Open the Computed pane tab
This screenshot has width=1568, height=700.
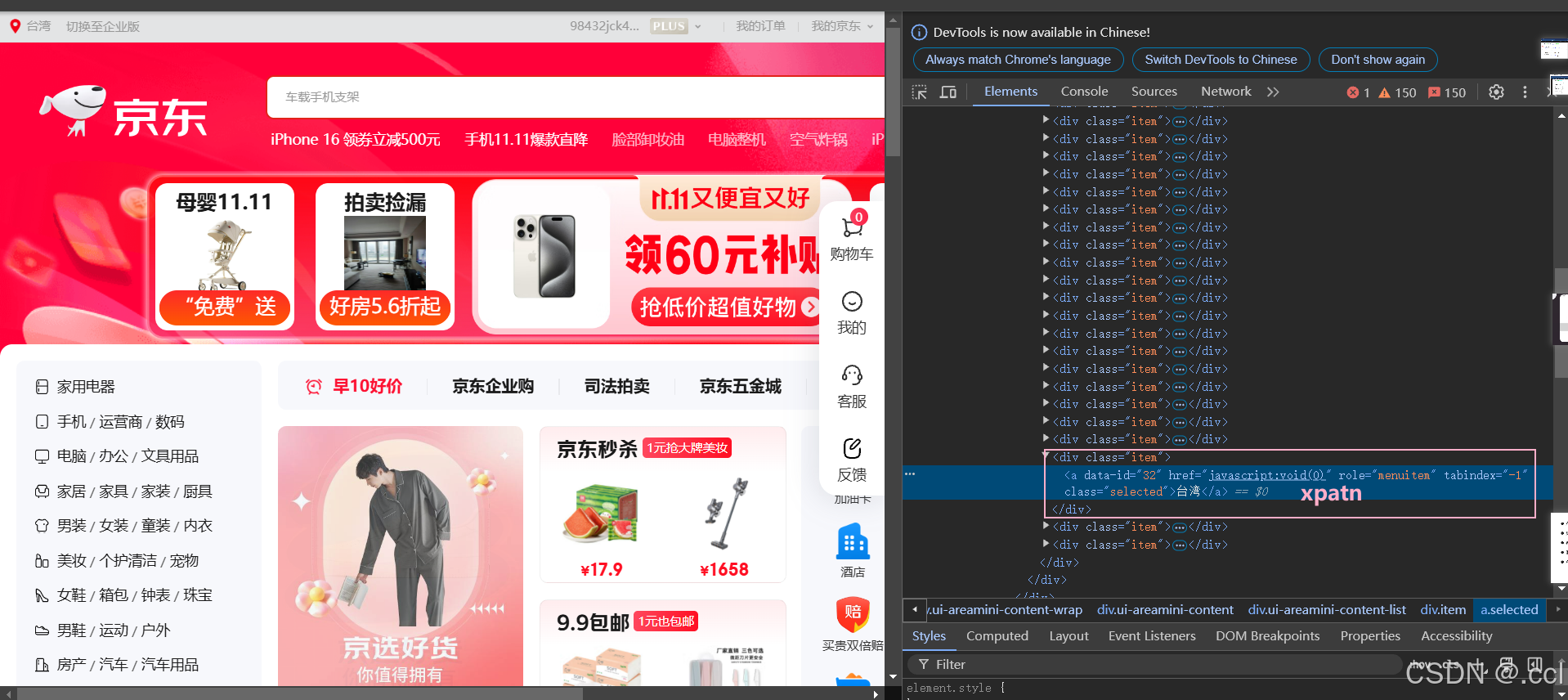tap(997, 636)
